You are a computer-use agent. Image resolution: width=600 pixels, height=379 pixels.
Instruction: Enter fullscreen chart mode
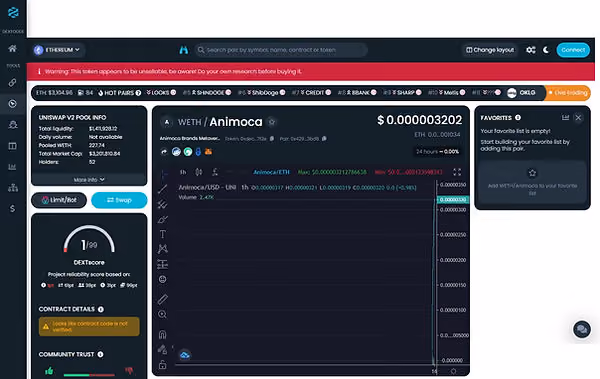457,172
